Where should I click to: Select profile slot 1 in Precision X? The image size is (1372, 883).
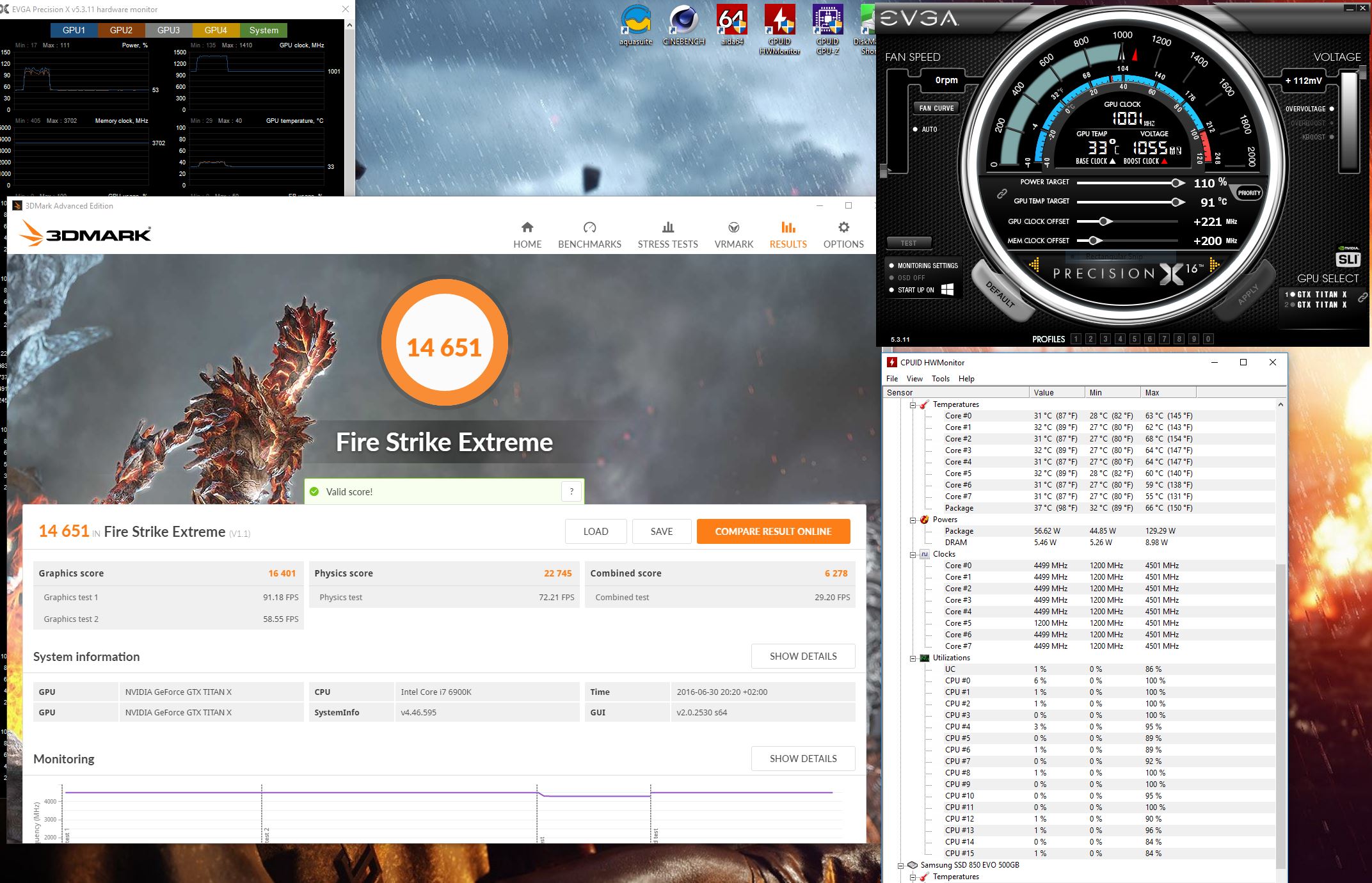pos(1076,339)
